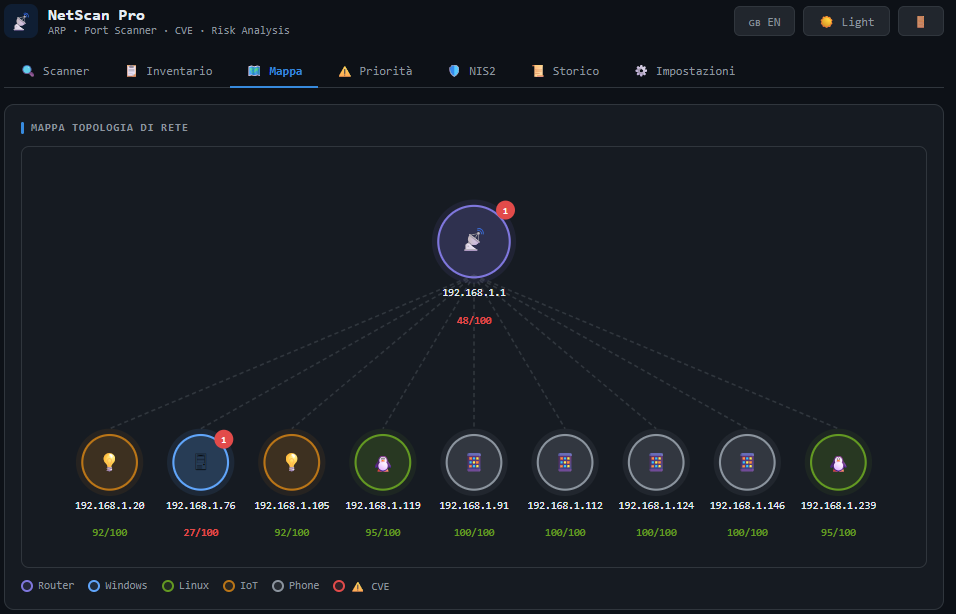Image resolution: width=956 pixels, height=614 pixels.
Task: Click the 100/100 score under 192.168.1.91
Action: tap(474, 533)
